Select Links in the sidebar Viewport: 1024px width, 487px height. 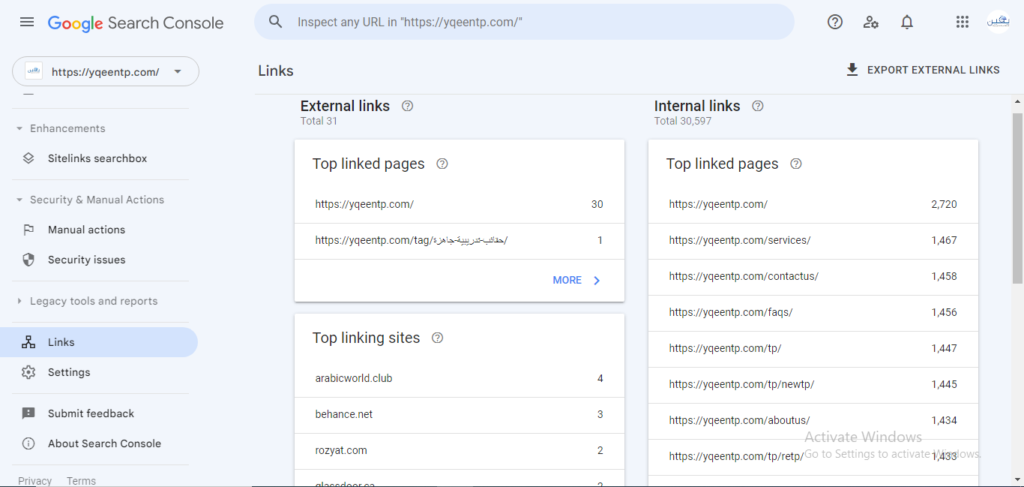click(99, 342)
